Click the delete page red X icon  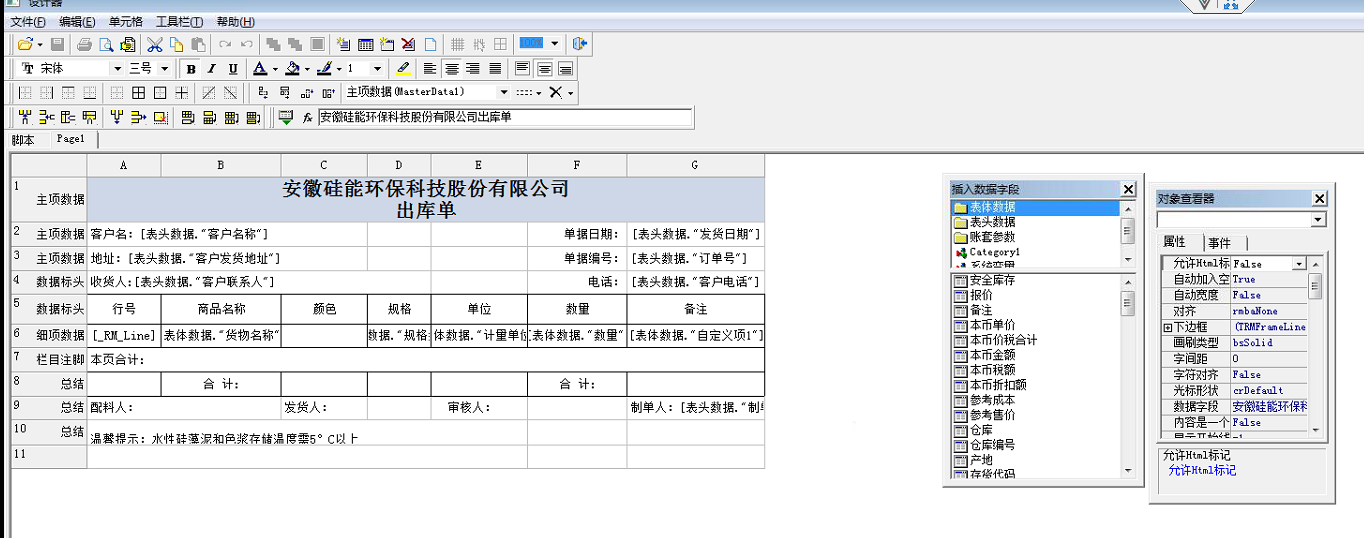pyautogui.click(x=408, y=44)
